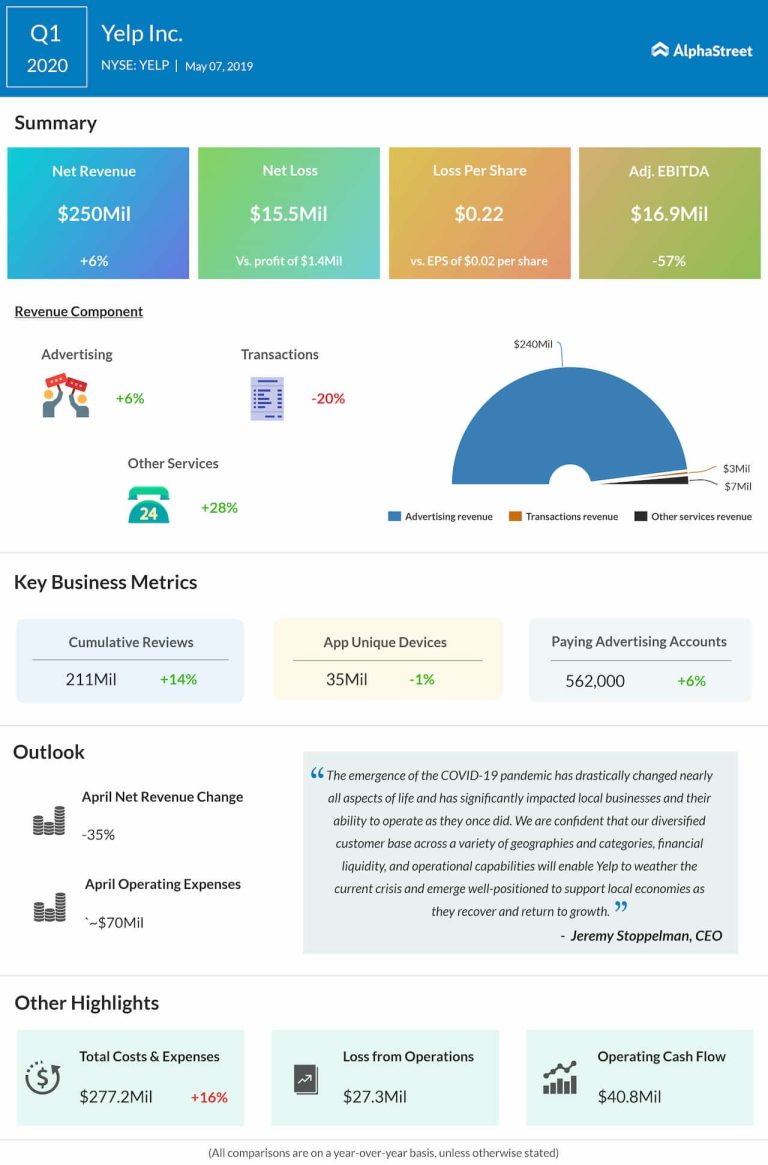The width and height of the screenshot is (768, 1165).
Task: Click the Revenue Component underlined heading
Action: pyautogui.click(x=79, y=312)
